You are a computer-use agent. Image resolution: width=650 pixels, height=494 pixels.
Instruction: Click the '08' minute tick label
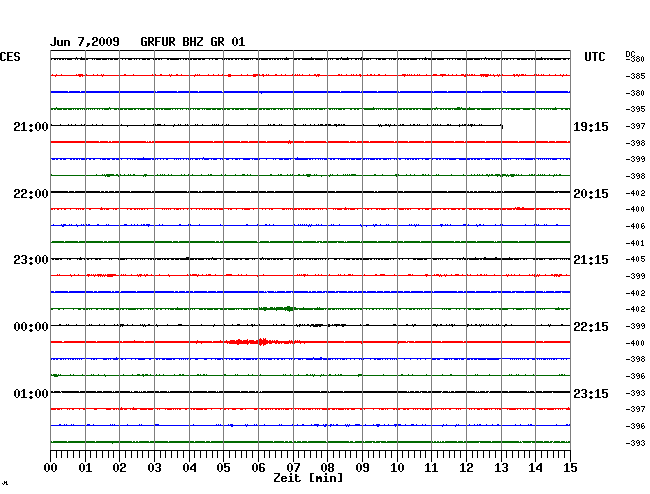(x=327, y=468)
